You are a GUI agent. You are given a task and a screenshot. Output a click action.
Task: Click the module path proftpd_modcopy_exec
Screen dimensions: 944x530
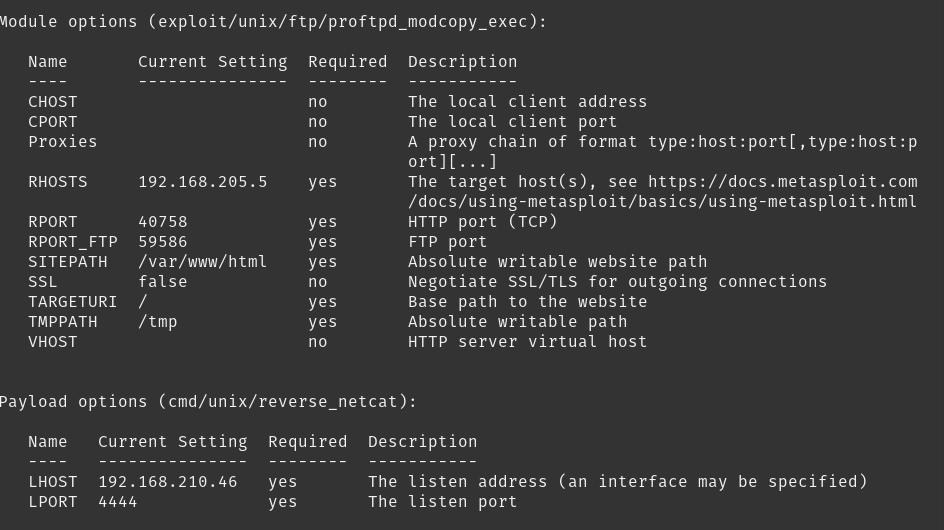(427, 22)
